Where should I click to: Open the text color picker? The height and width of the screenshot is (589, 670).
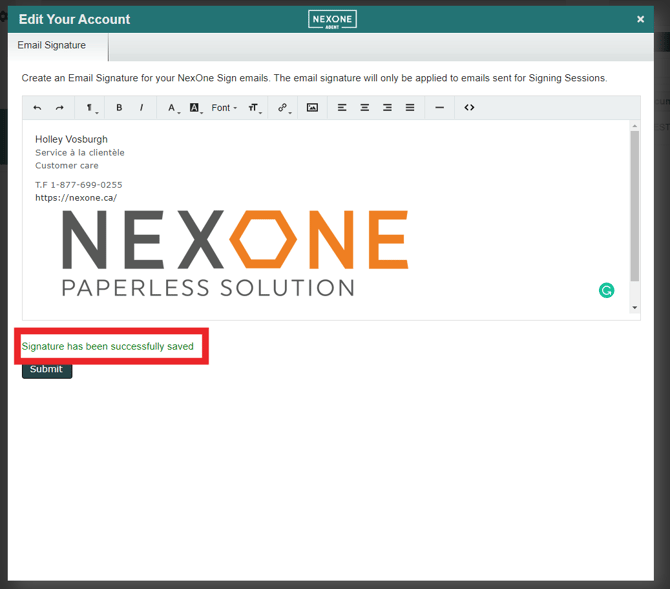172,108
